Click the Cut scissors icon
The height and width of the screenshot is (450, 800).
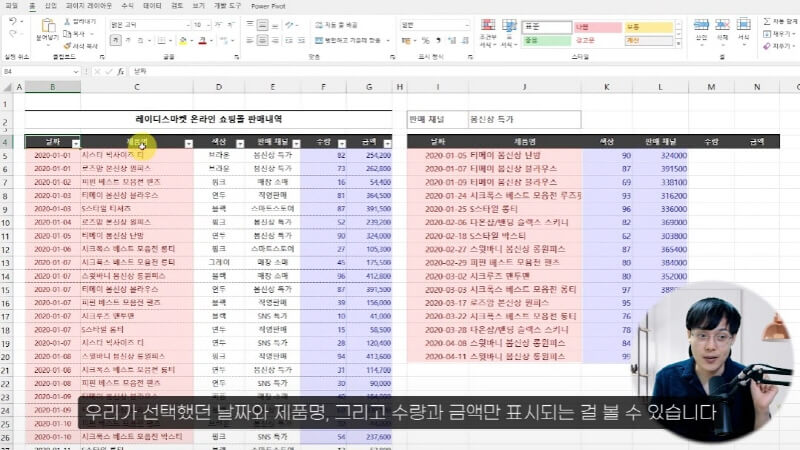(67, 21)
